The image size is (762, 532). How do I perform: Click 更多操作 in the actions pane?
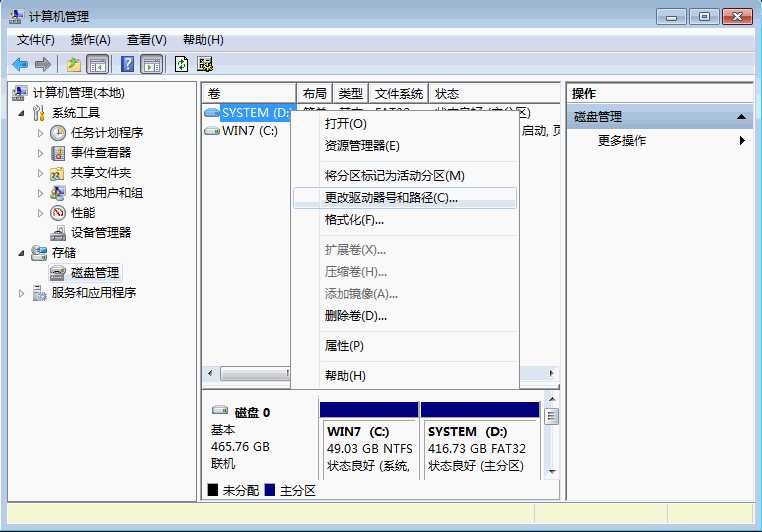(x=622, y=141)
